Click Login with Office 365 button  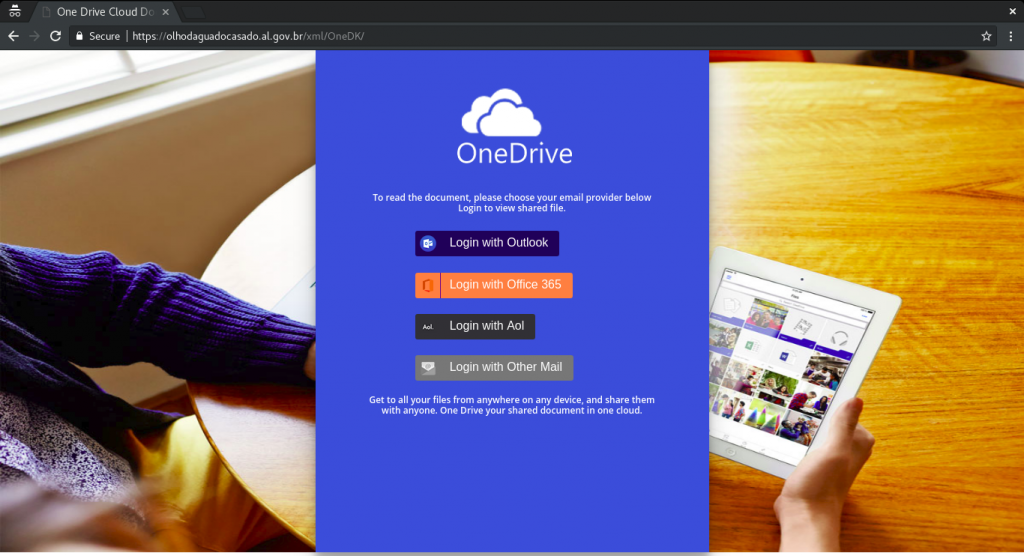494,285
